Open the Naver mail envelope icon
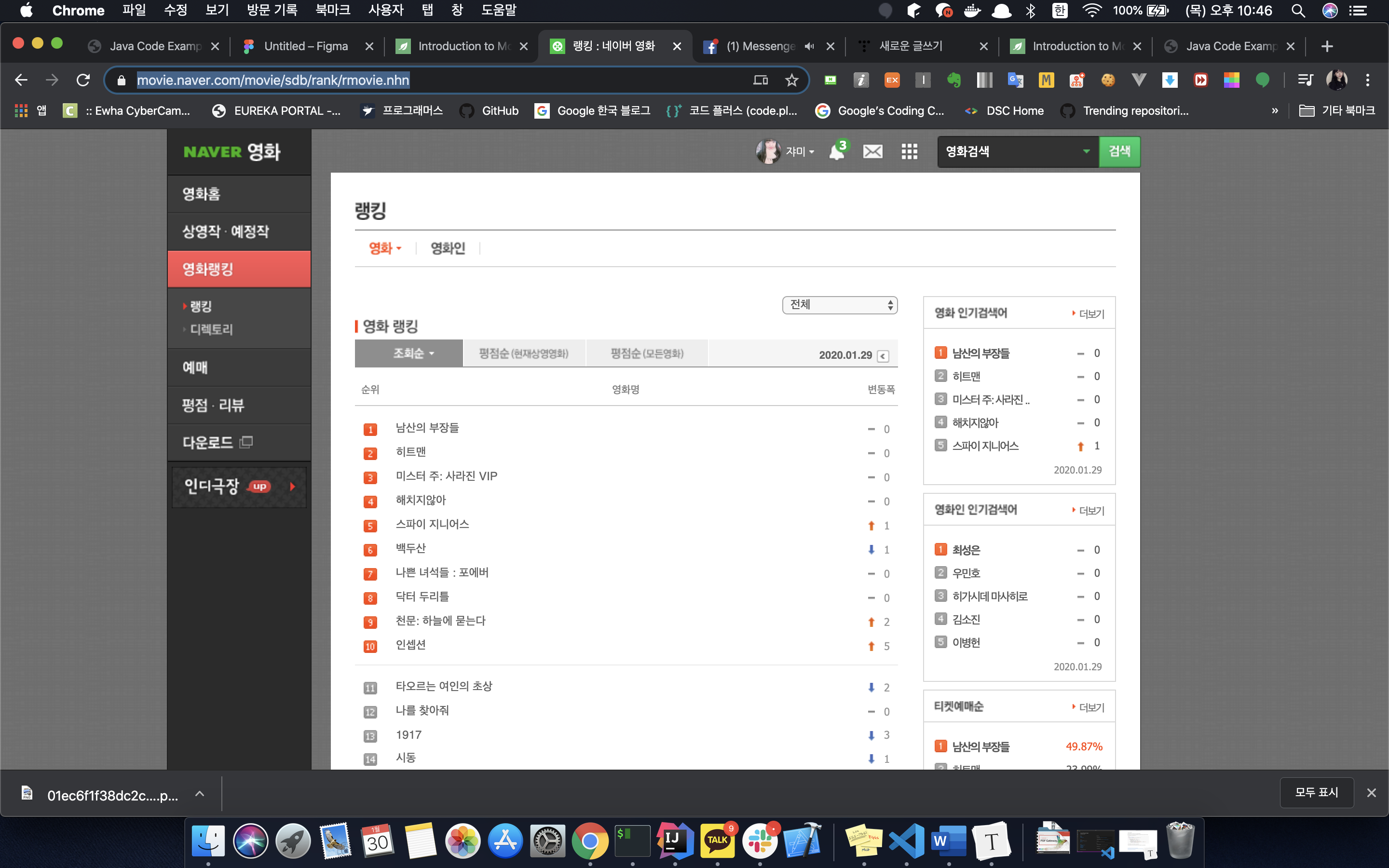The image size is (1389, 868). [872, 151]
